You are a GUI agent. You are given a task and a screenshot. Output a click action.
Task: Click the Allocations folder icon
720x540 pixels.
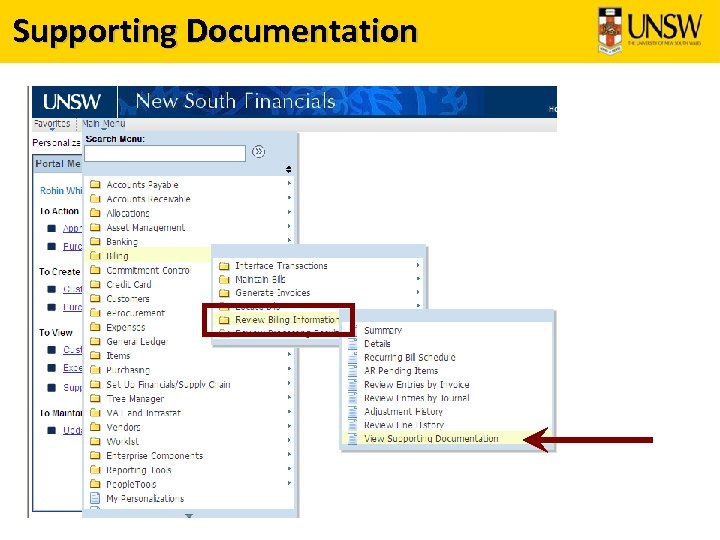[95, 213]
